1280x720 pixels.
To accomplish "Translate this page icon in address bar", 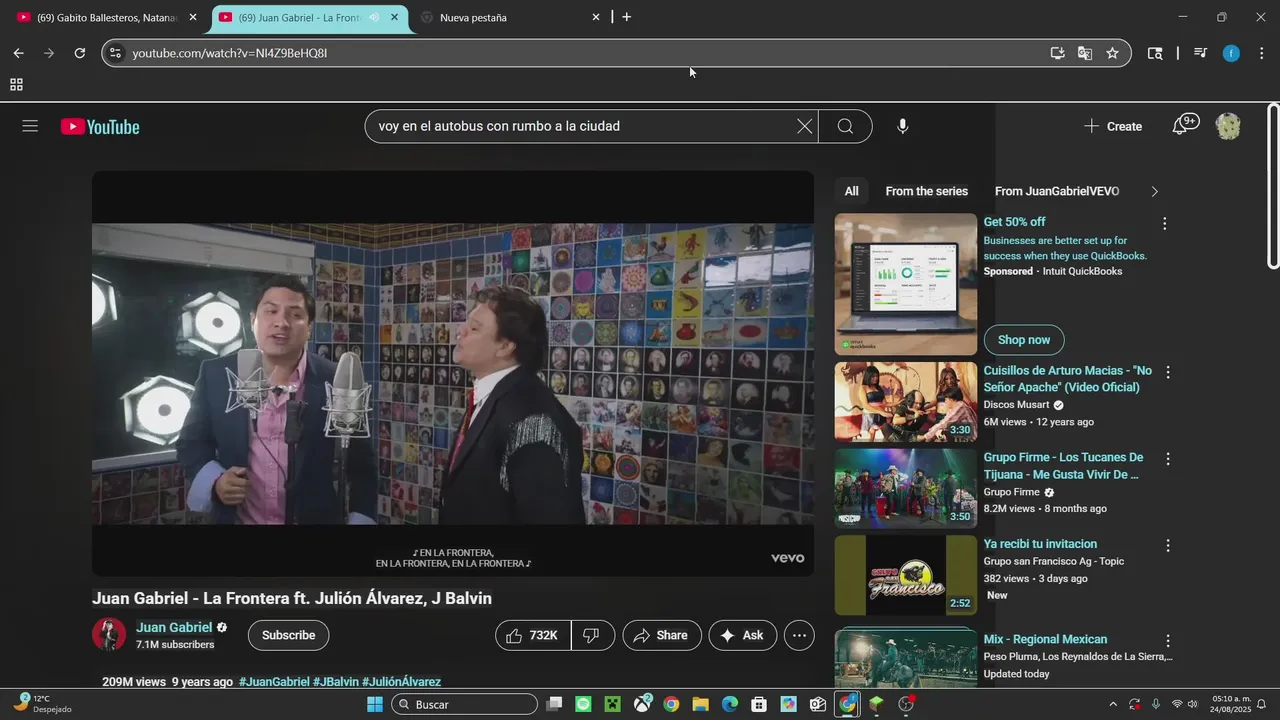I will pyautogui.click(x=1085, y=53).
